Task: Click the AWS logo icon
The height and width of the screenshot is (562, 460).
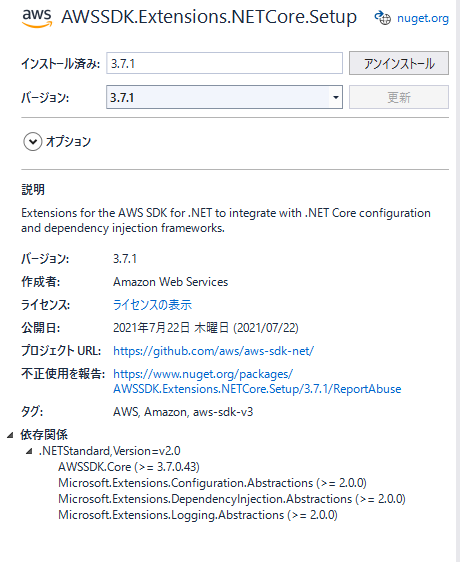Action: [x=37, y=18]
